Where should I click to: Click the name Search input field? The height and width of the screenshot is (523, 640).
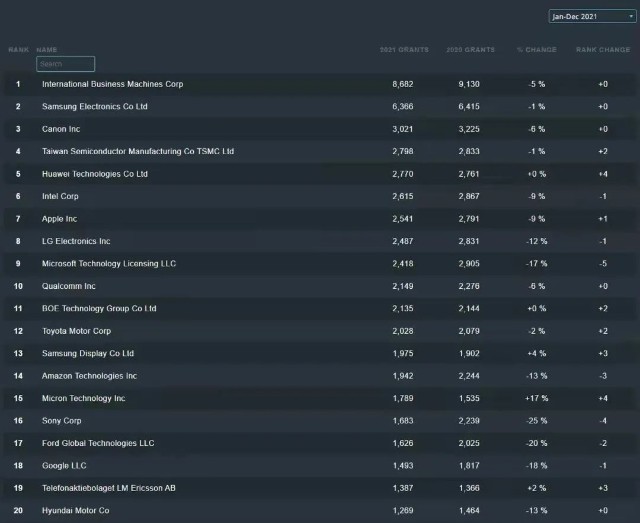(x=65, y=64)
